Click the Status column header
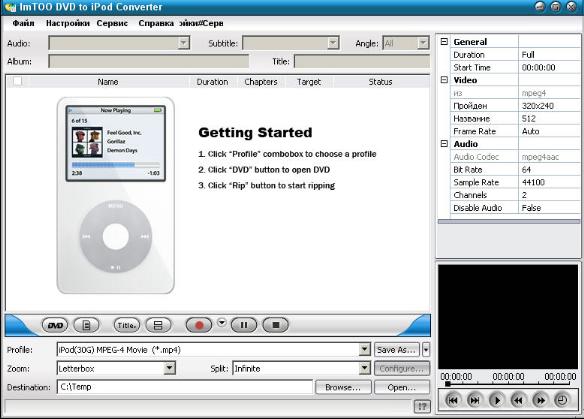This screenshot has height=419, width=584. (380, 82)
